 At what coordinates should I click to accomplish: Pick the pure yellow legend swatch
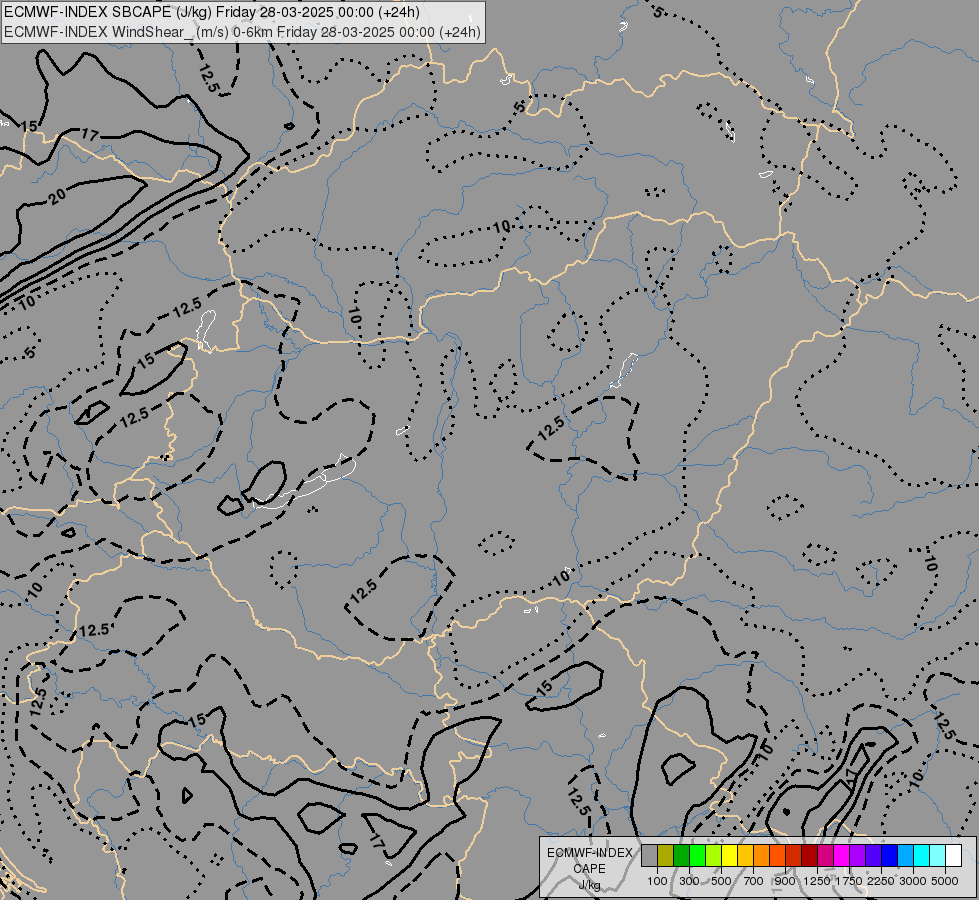[x=730, y=856]
